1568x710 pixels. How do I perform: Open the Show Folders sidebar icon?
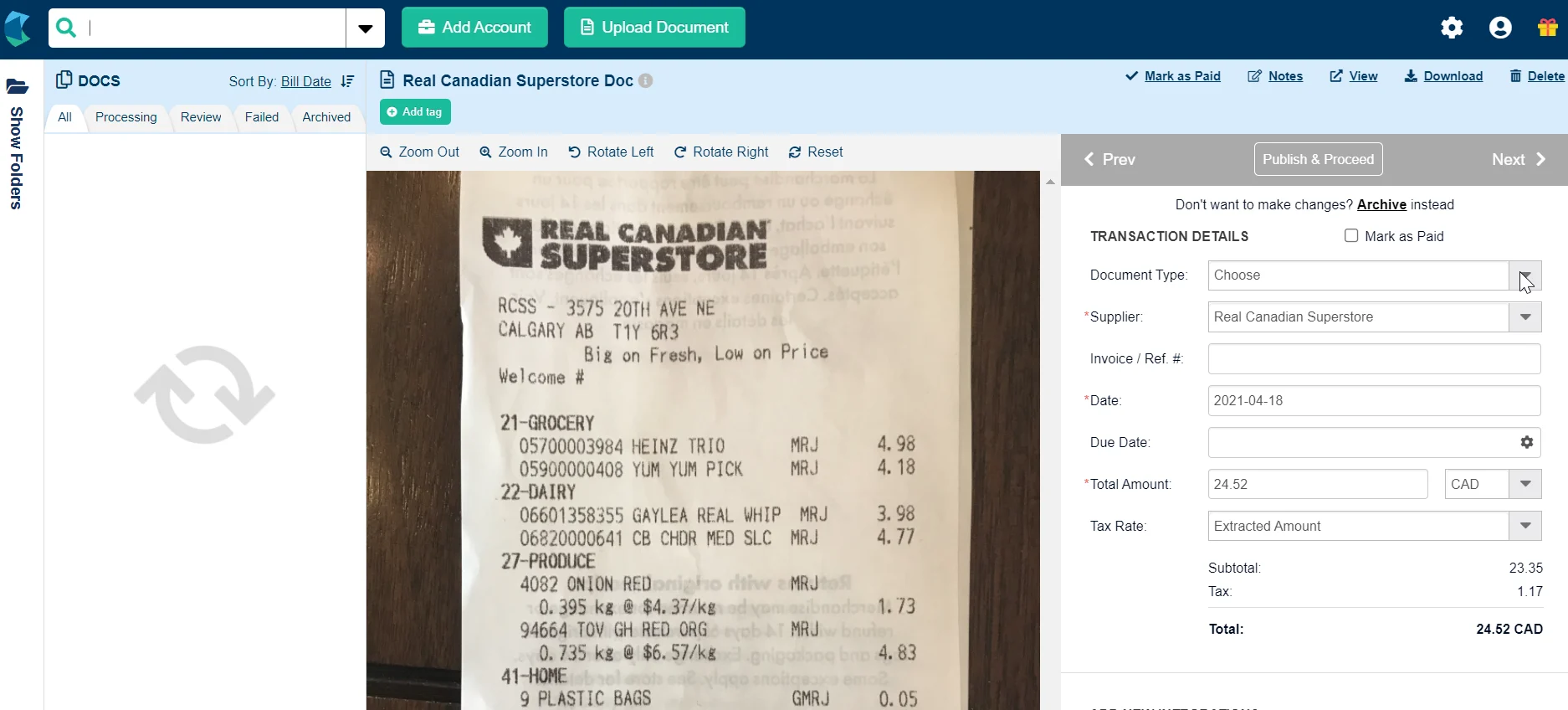(17, 86)
